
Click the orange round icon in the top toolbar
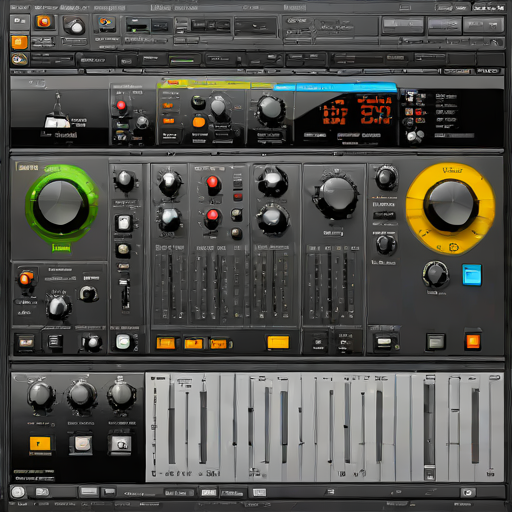click(44, 22)
